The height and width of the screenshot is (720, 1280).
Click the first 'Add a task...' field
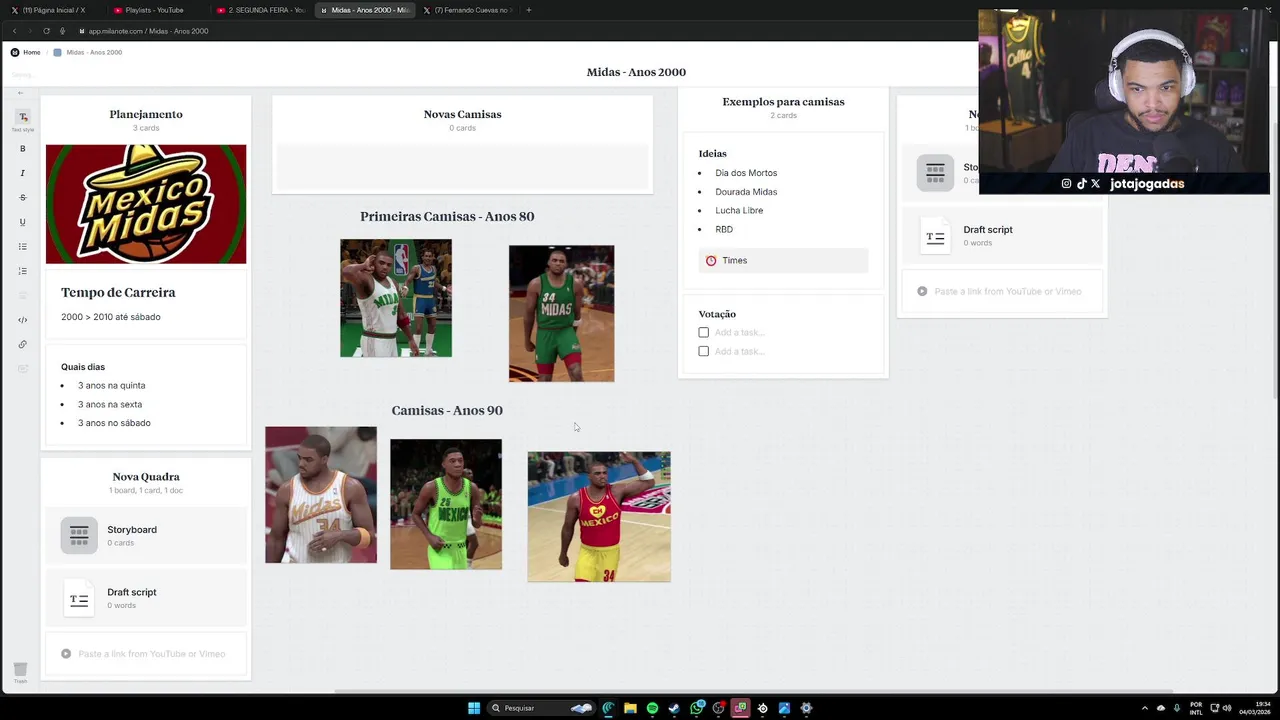click(739, 332)
